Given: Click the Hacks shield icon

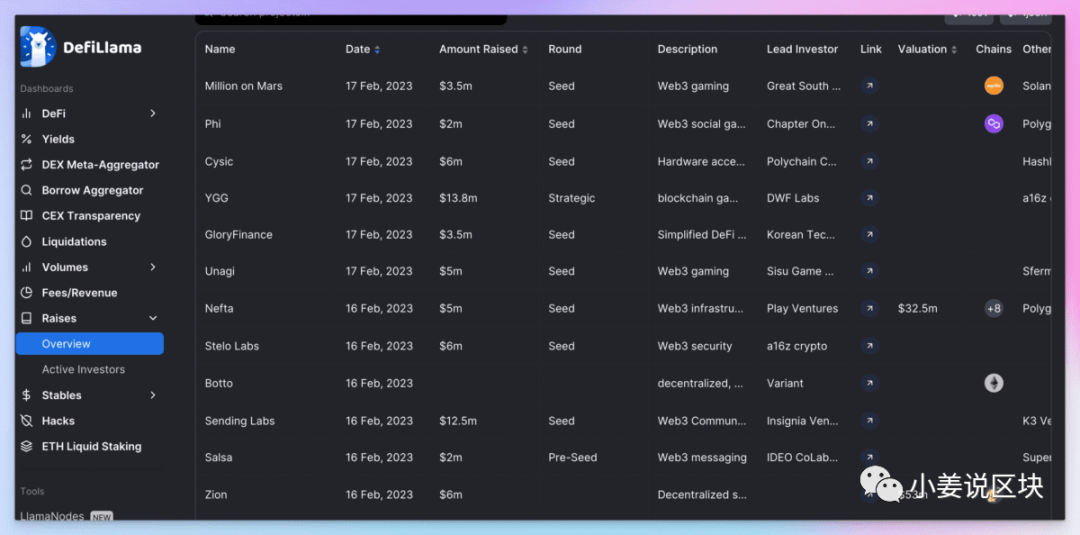Looking at the screenshot, I should [x=26, y=421].
